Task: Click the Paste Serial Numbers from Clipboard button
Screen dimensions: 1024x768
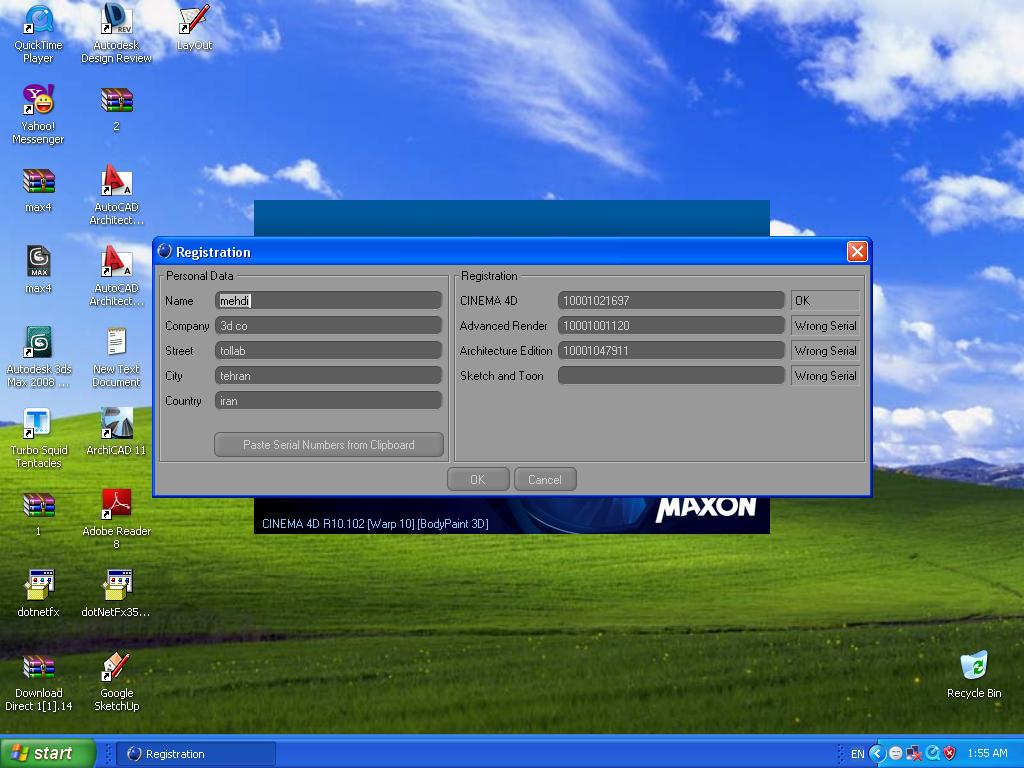Action: (328, 445)
